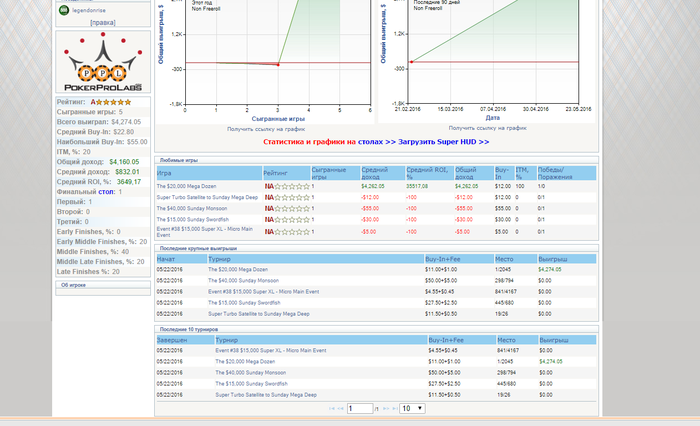Select the 35517,08 ROI cell for Mega Dozen
This screenshot has width=700, height=426.
click(x=417, y=186)
